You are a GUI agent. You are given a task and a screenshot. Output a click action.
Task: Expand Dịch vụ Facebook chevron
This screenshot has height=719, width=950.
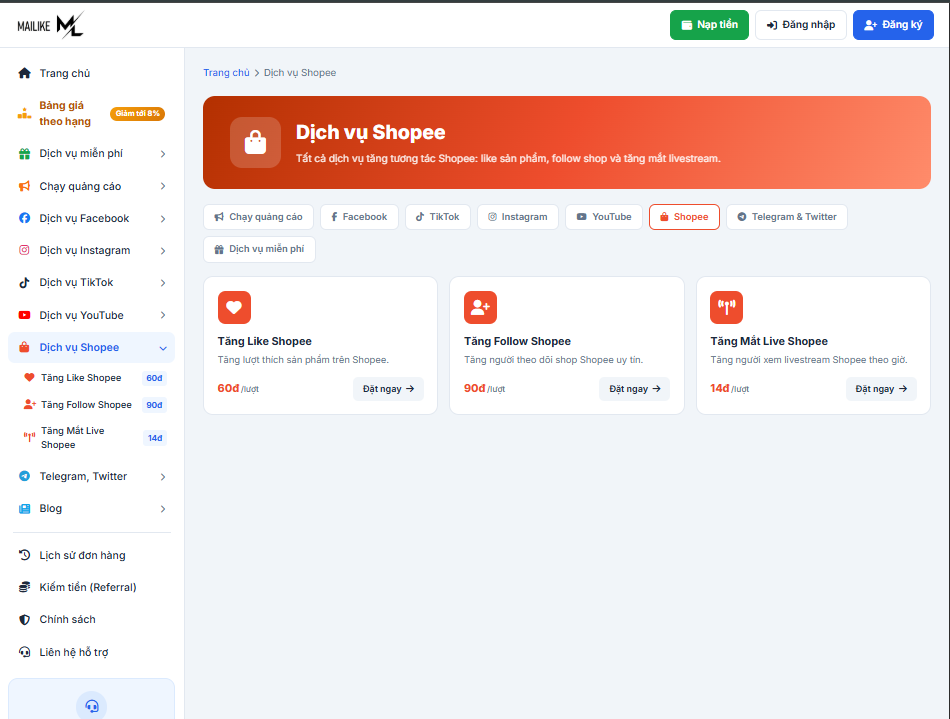point(163,219)
